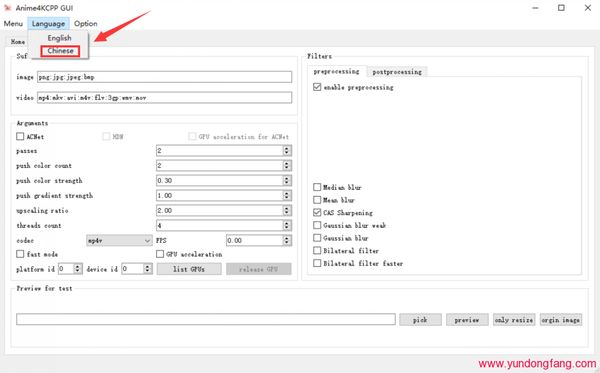Minimize the Anime4KCPP GUI window

point(535,8)
